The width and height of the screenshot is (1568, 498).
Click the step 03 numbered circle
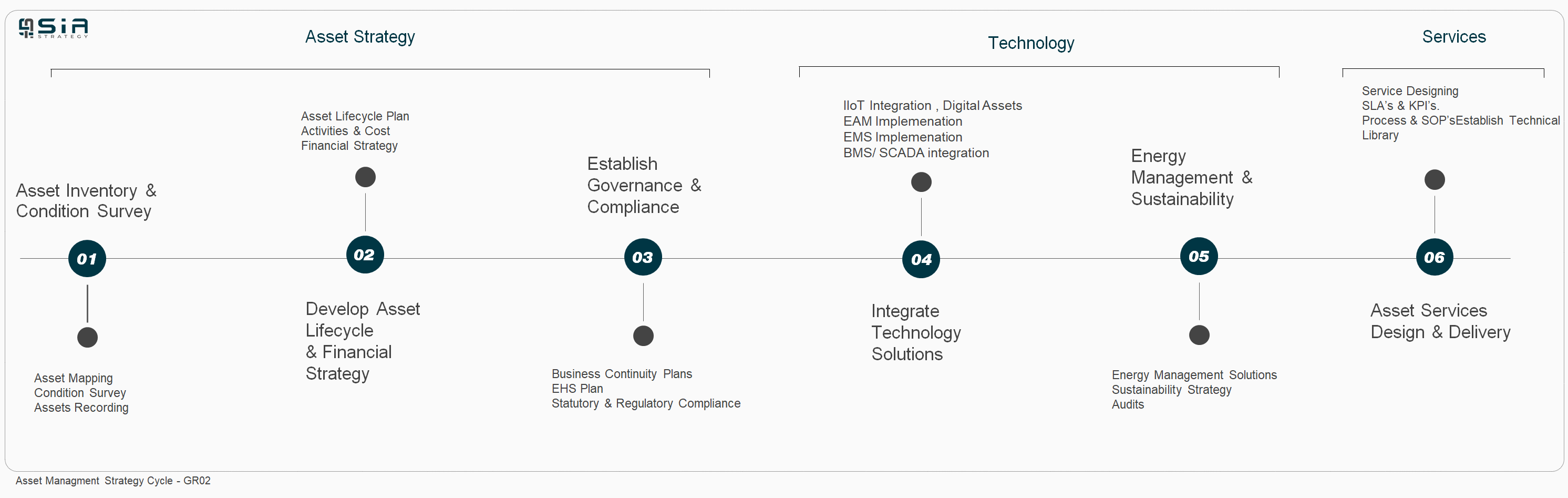pos(643,257)
